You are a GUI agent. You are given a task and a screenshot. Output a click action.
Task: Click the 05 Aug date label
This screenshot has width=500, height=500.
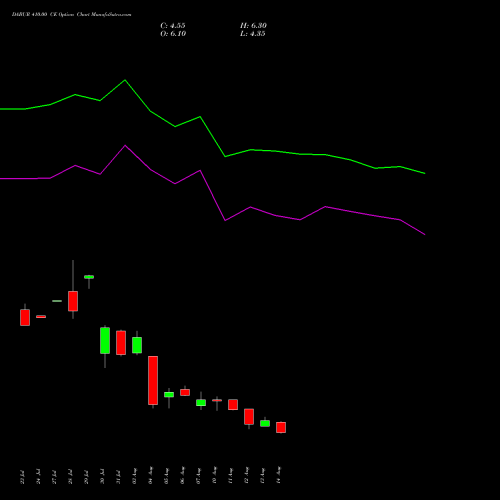coord(166,476)
